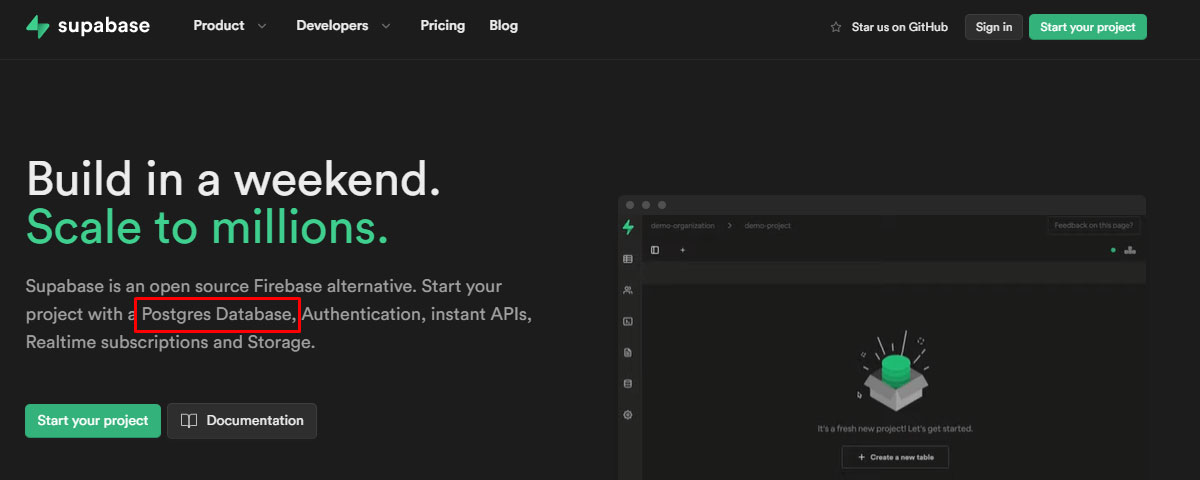This screenshot has width=1200, height=480.
Task: Open the SQL Editor terminal icon in sidebar
Action: [628, 321]
